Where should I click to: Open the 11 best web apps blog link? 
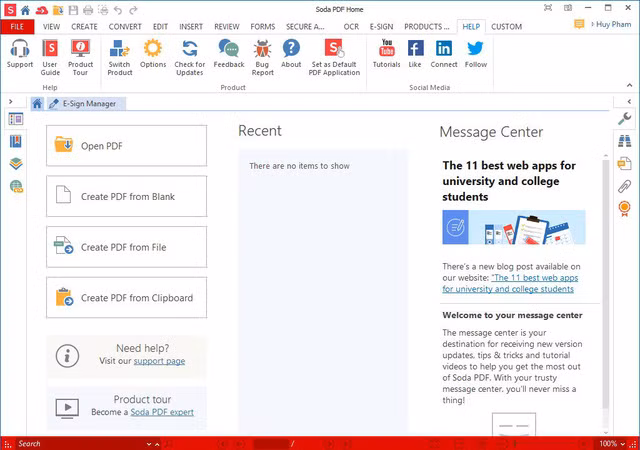pos(510,283)
